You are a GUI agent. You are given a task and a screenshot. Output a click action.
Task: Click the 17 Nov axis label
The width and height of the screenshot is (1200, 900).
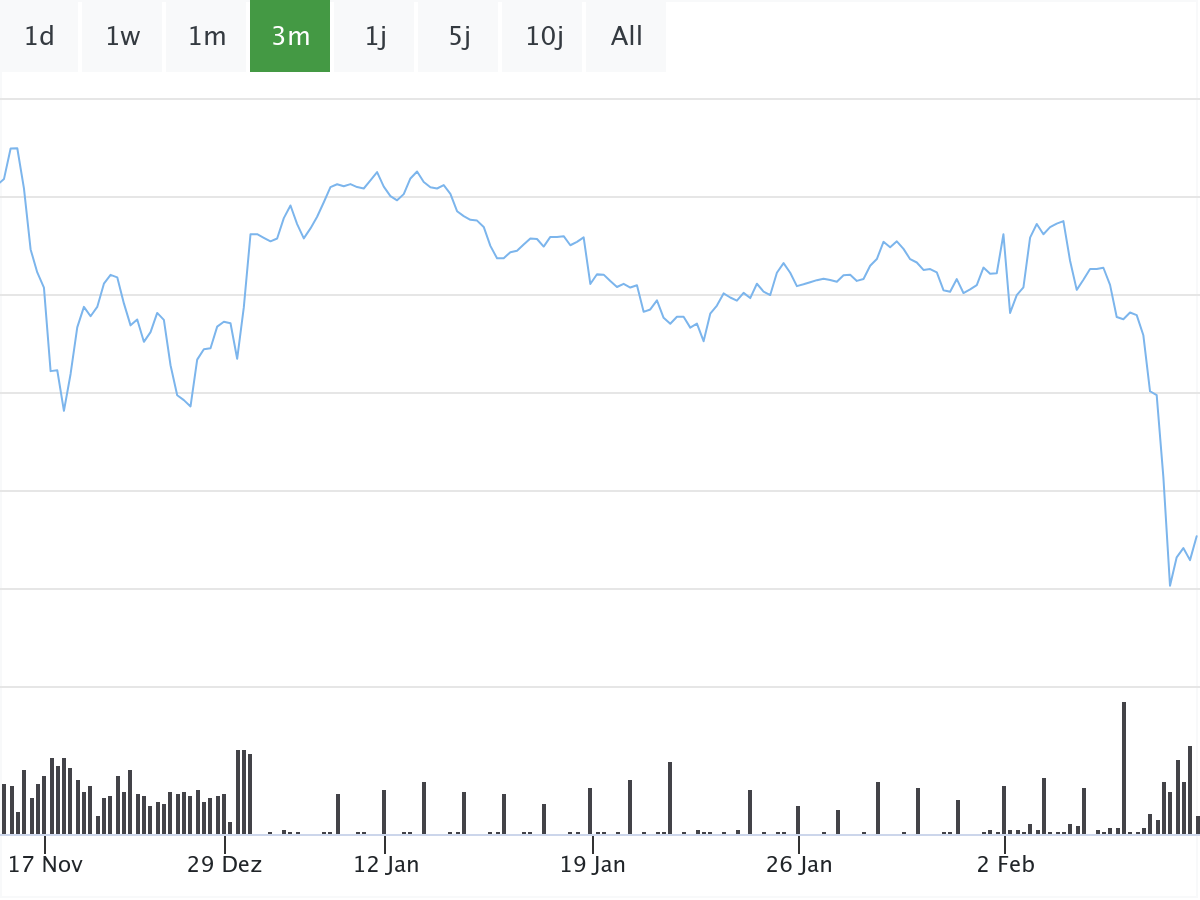(46, 864)
